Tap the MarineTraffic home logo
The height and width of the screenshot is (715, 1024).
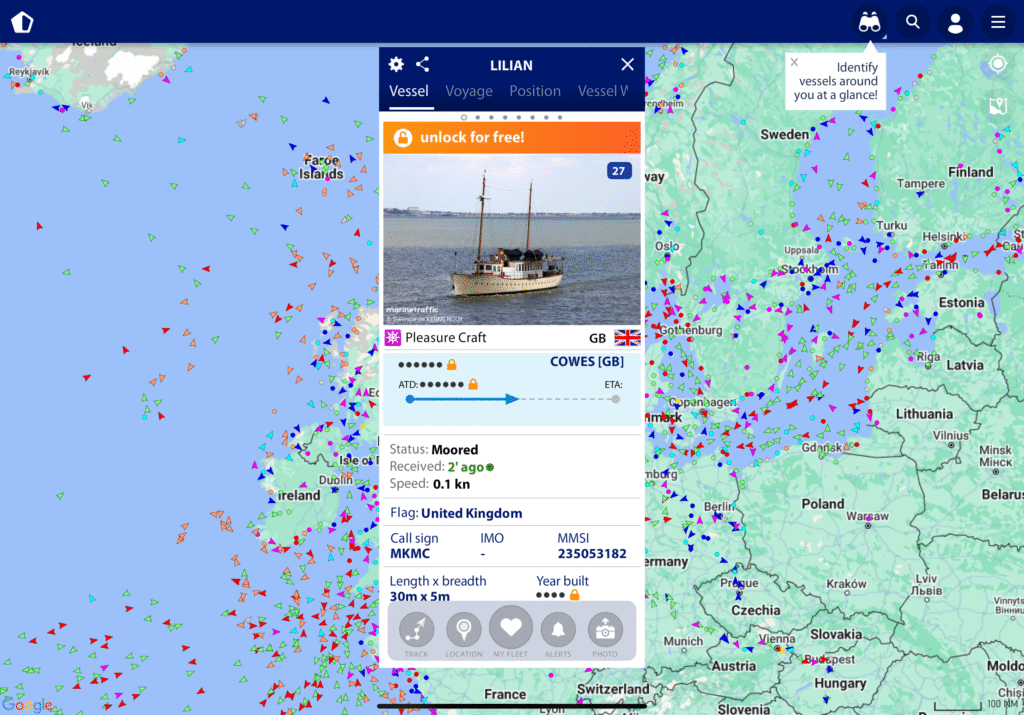click(22, 22)
